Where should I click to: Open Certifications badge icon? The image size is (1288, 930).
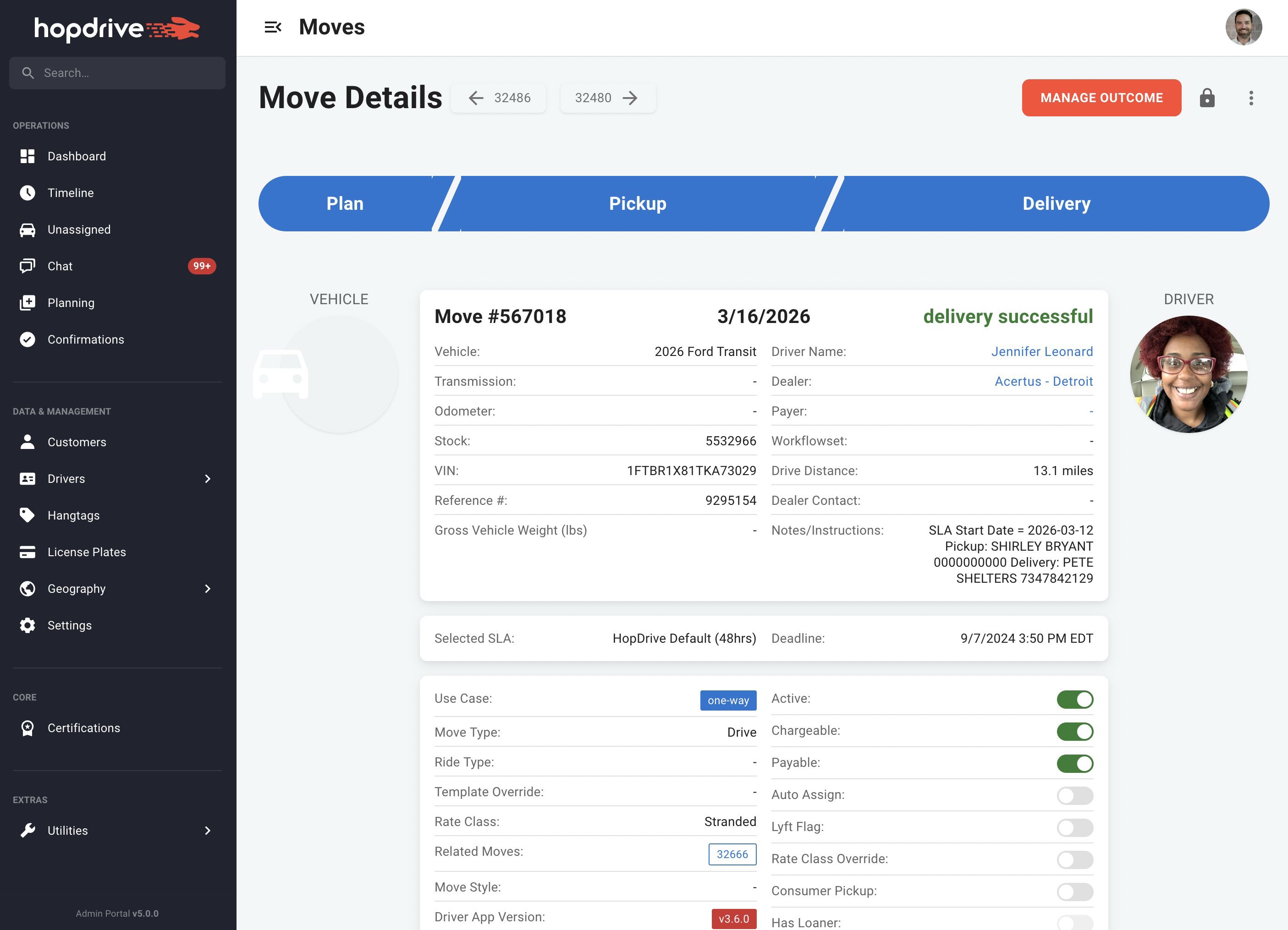[x=27, y=728]
